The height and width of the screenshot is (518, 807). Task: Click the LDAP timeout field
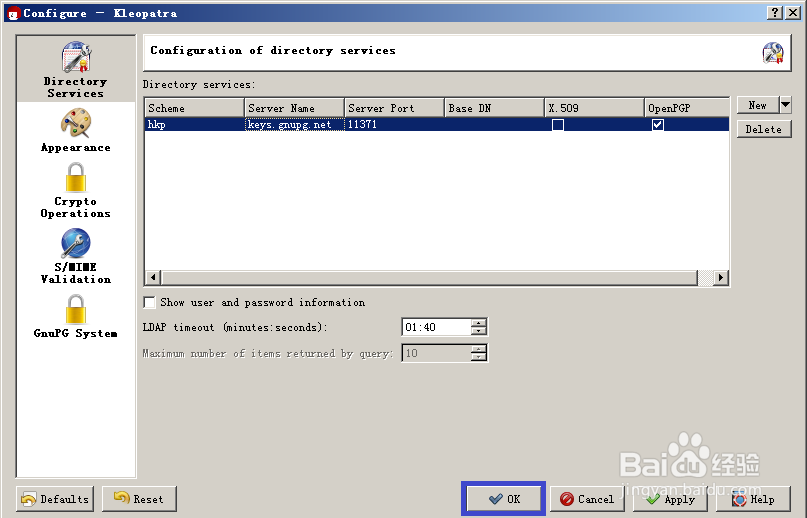tap(436, 327)
